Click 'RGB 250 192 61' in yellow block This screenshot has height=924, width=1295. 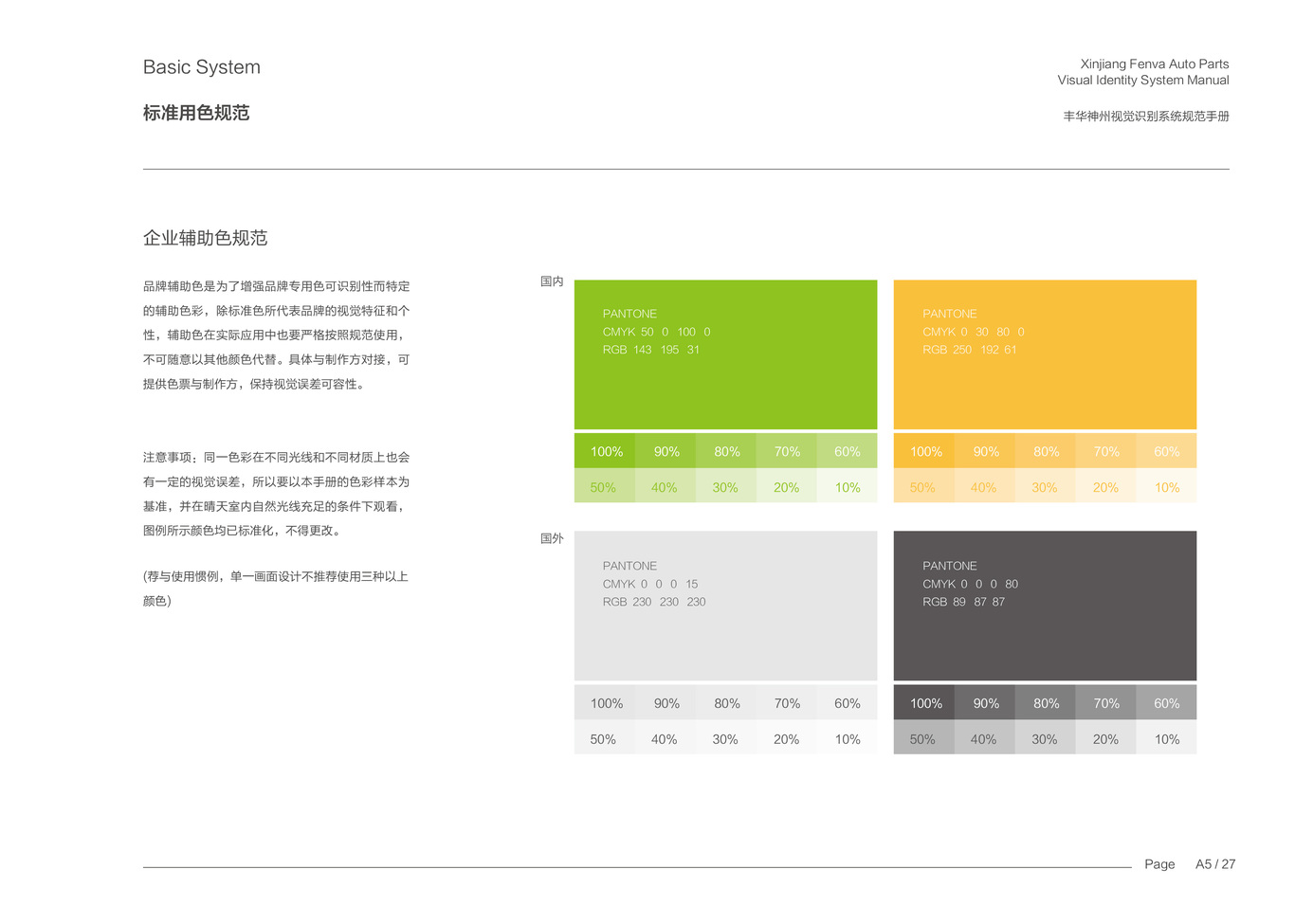(969, 350)
